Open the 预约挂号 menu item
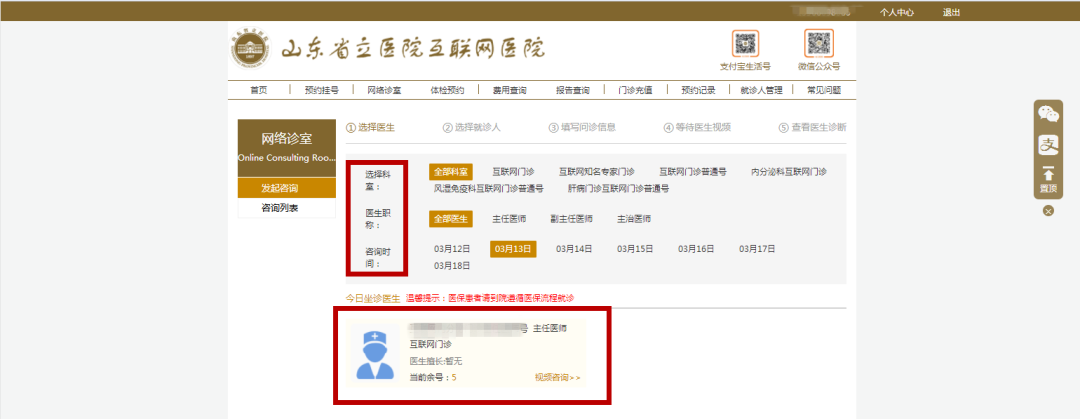The width and height of the screenshot is (1080, 419). 321,90
